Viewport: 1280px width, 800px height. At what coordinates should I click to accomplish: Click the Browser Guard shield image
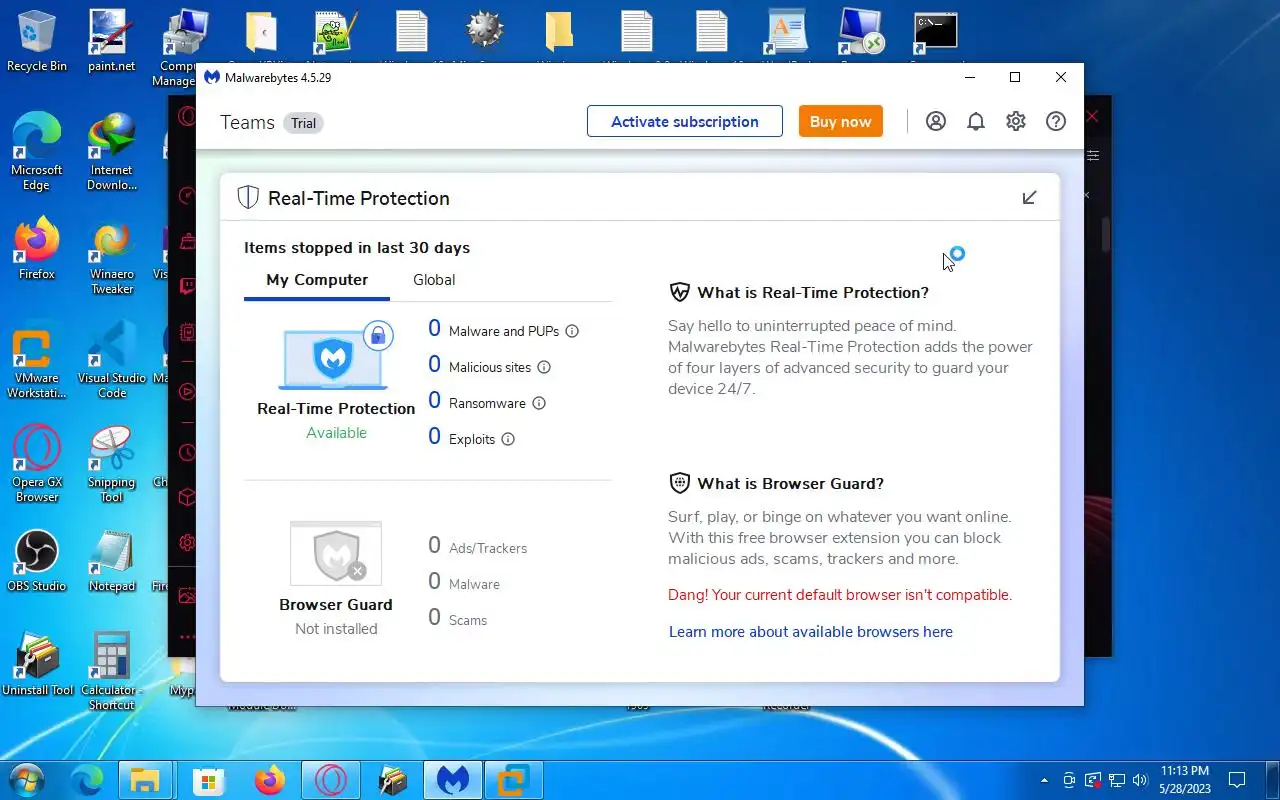pyautogui.click(x=336, y=553)
